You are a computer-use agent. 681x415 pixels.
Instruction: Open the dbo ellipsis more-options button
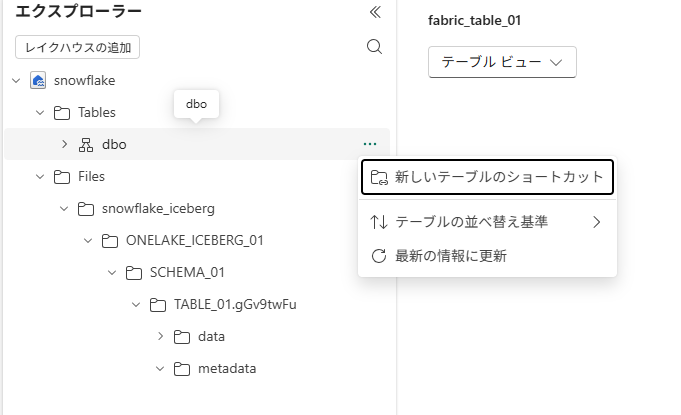(371, 144)
